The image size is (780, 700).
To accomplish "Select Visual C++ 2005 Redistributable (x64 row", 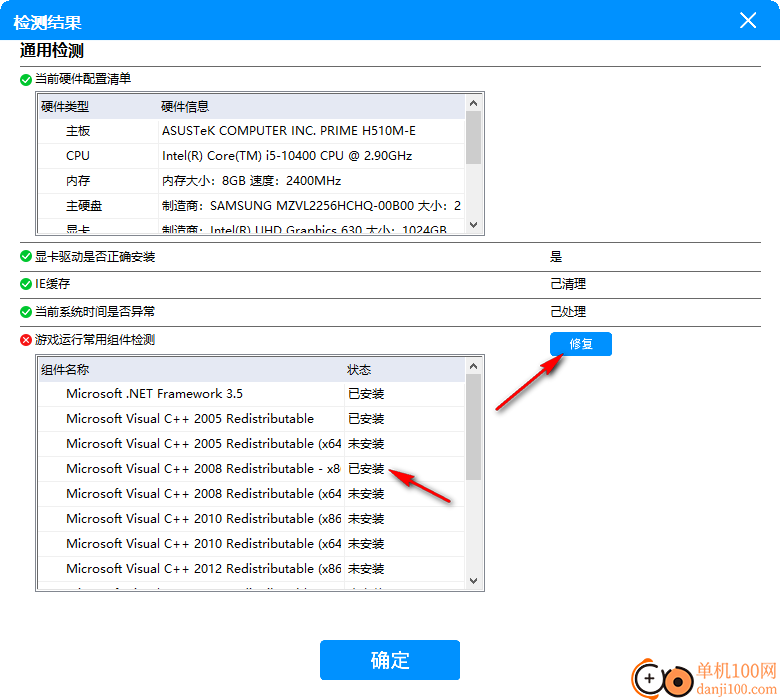I will 252,444.
